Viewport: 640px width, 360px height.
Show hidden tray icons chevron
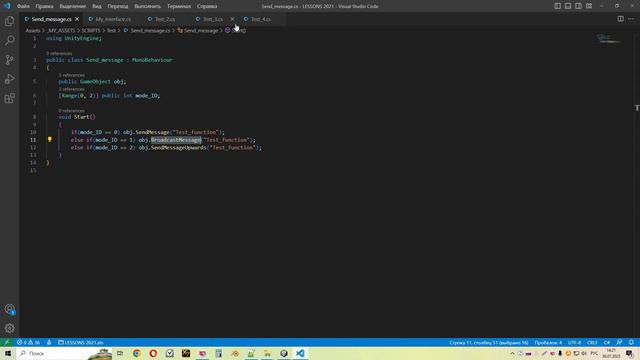[512, 353]
